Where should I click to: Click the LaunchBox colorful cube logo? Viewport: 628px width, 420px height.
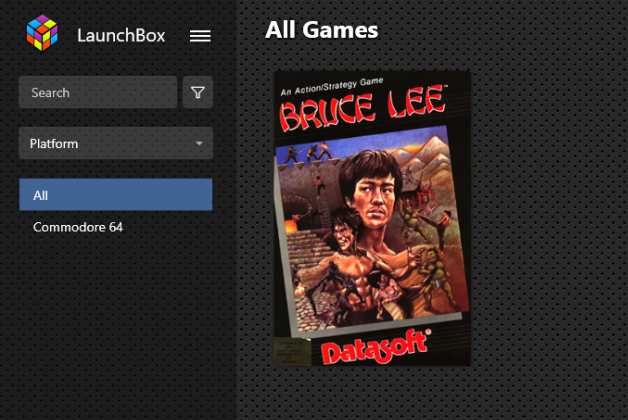[x=42, y=33]
